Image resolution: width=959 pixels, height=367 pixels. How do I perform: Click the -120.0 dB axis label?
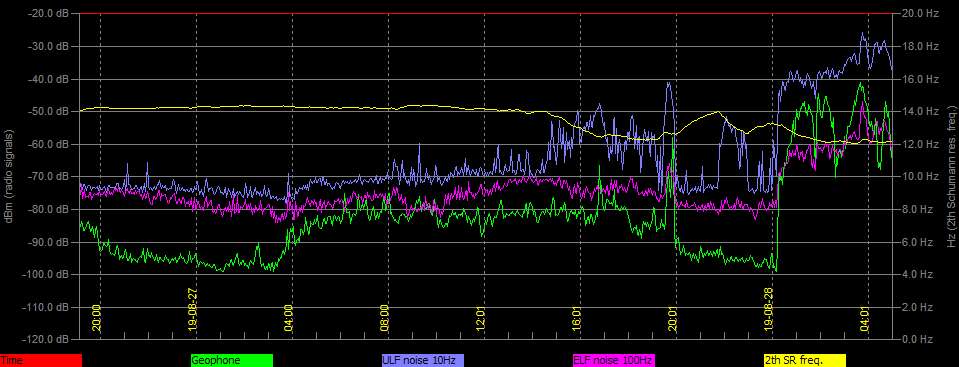point(46,339)
